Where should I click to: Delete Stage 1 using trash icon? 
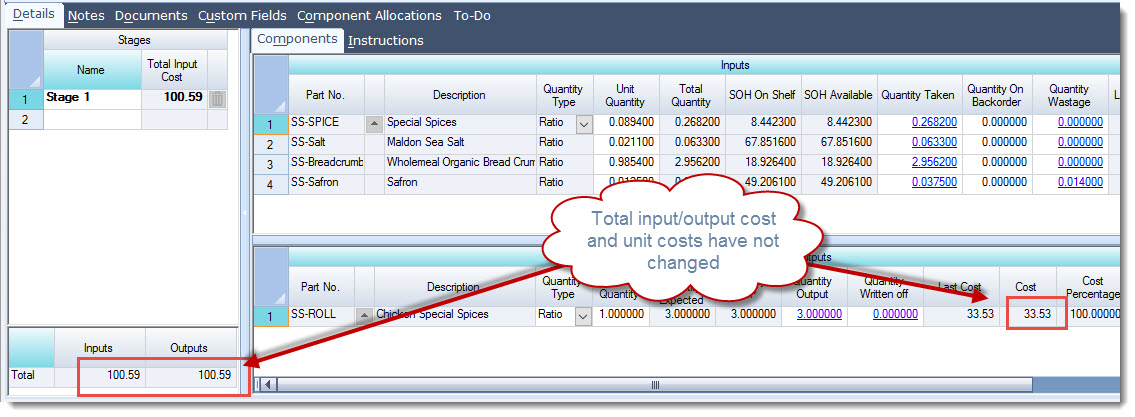tap(216, 99)
